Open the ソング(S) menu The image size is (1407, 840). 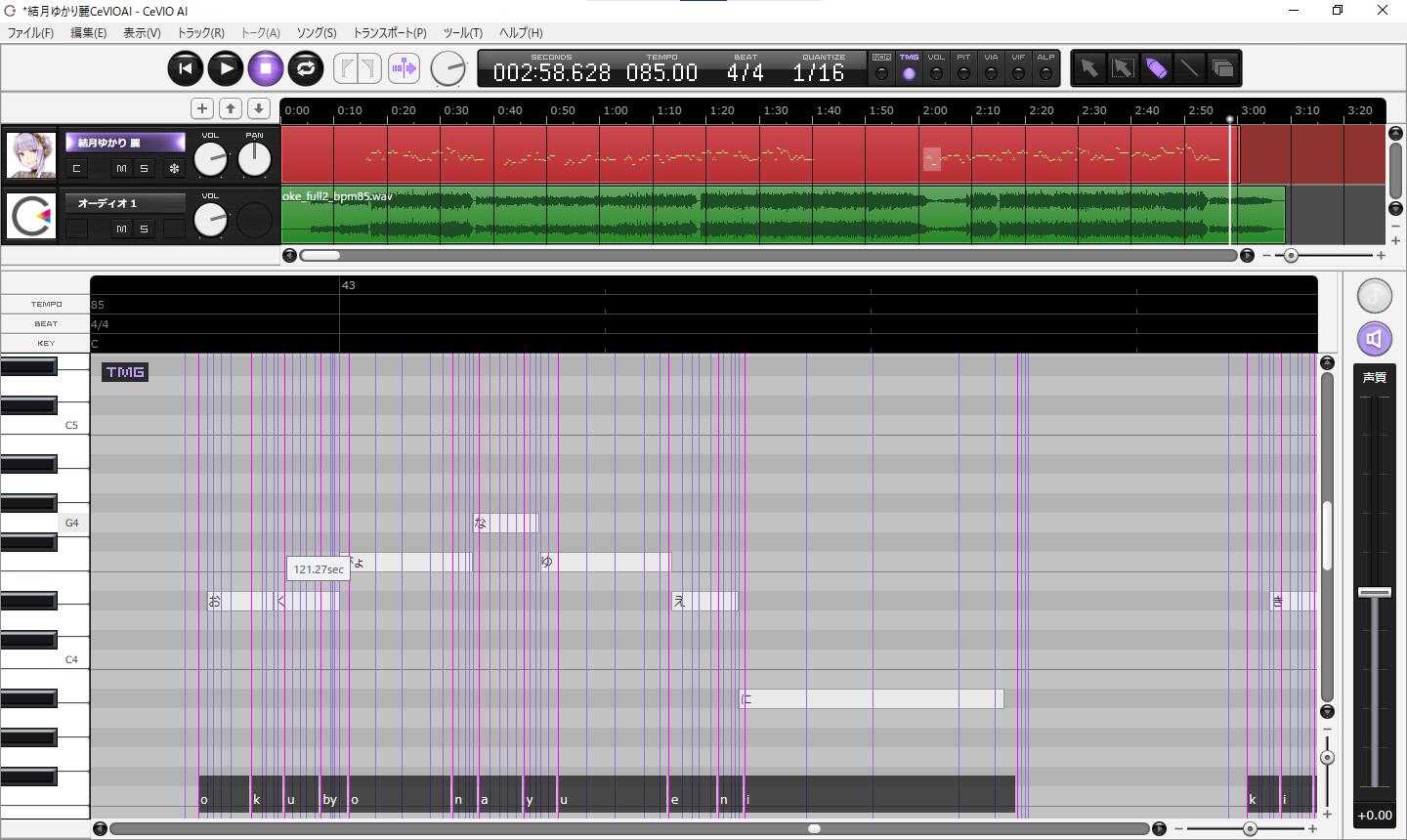[x=316, y=32]
